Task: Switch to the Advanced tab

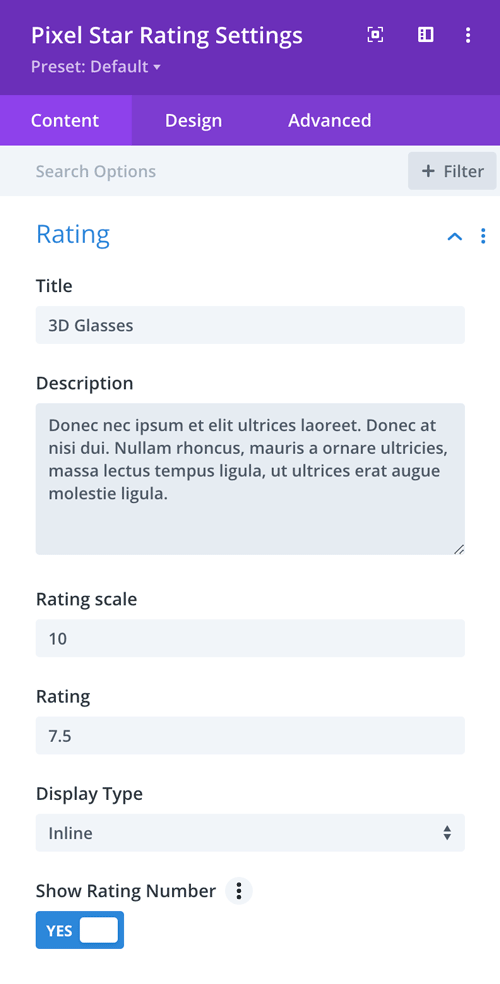Action: 329,120
